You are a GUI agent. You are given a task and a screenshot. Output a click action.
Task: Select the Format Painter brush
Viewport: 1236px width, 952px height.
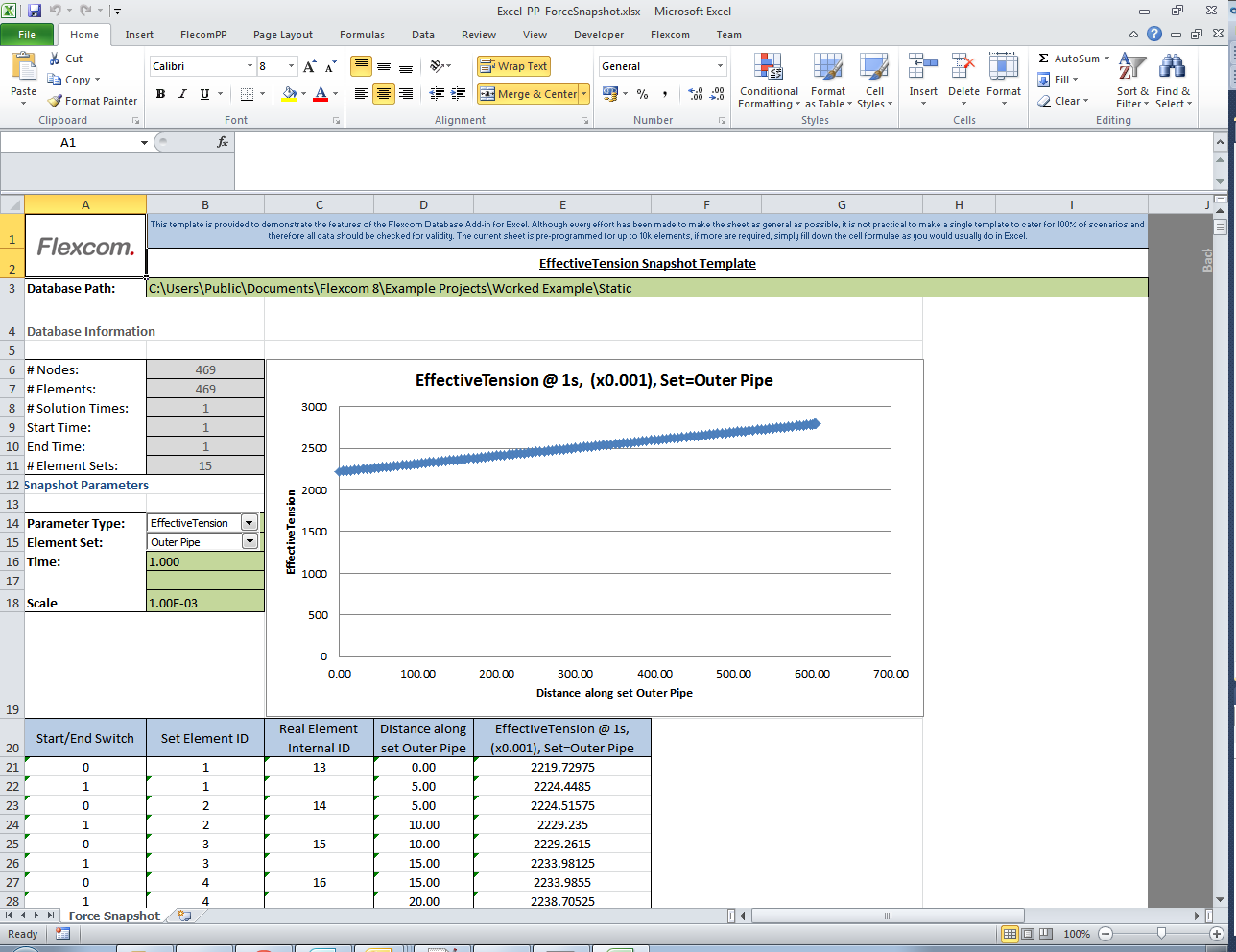(x=55, y=101)
